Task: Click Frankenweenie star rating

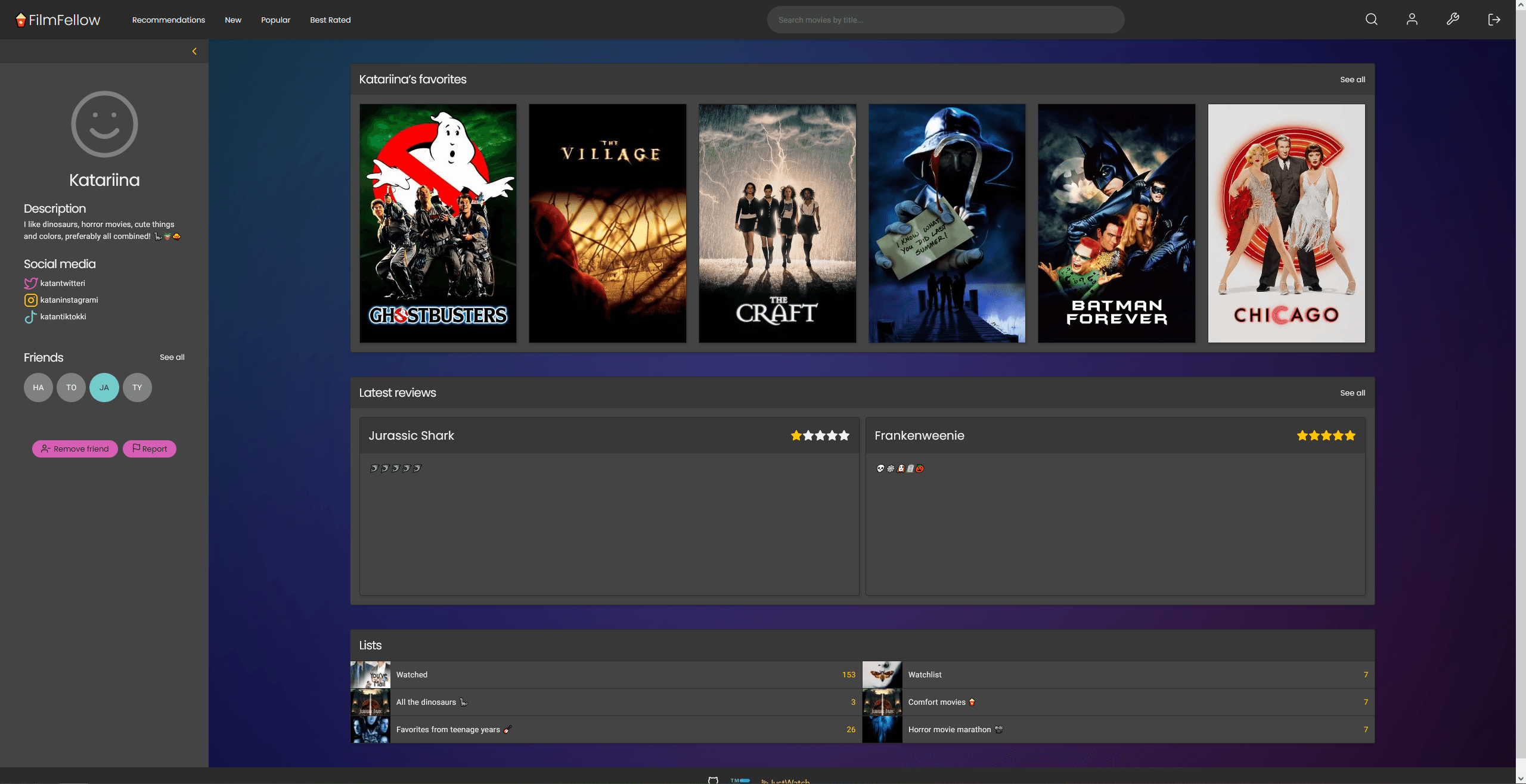Action: pyautogui.click(x=1326, y=435)
